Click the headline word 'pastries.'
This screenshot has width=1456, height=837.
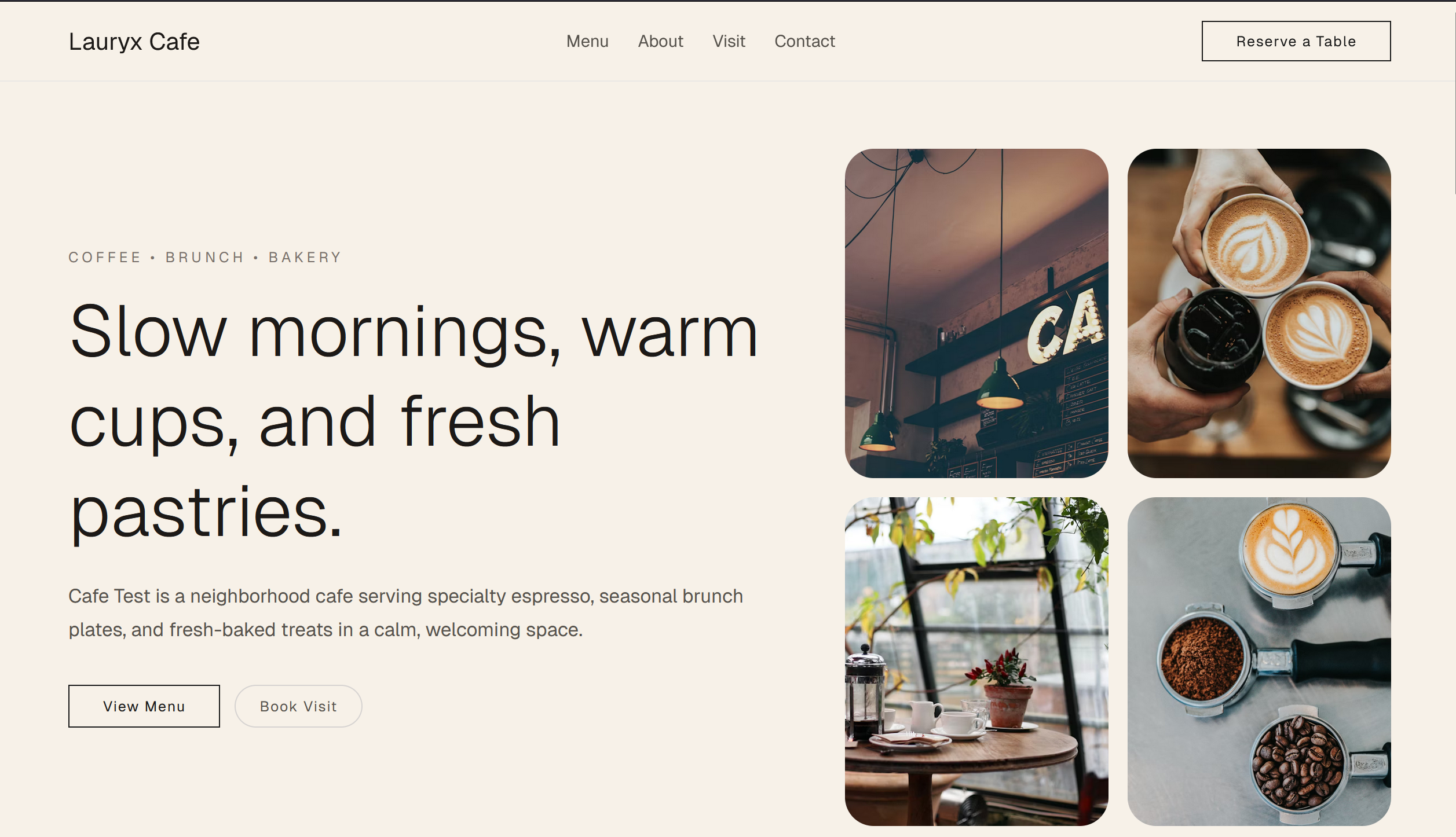point(206,513)
